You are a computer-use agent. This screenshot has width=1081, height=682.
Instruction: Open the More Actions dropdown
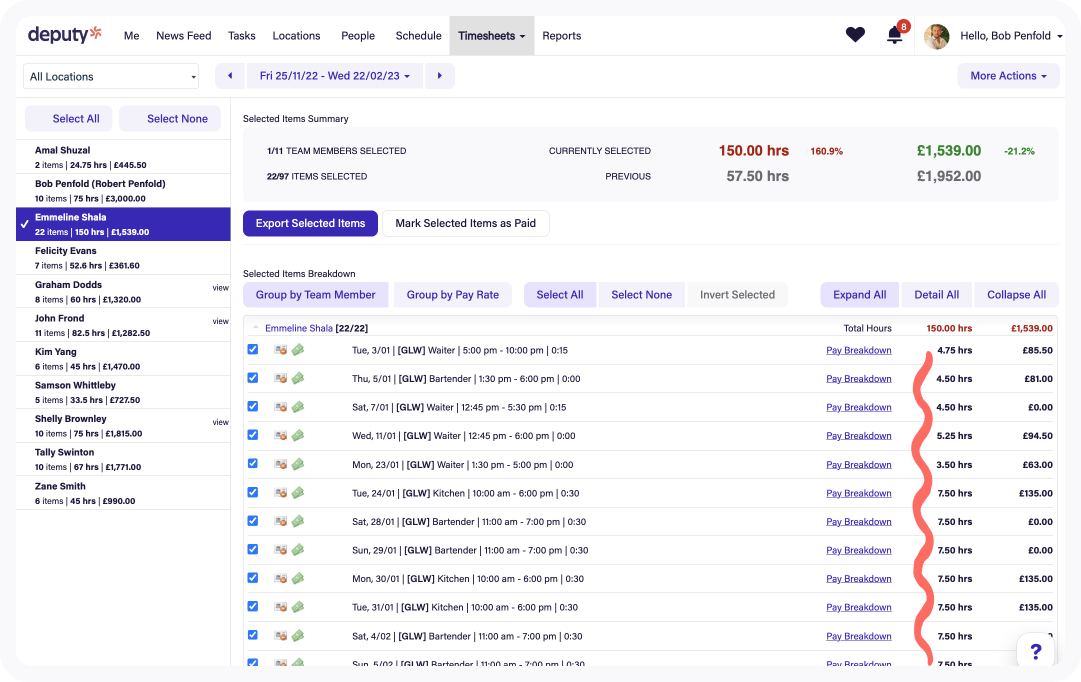pyautogui.click(x=1008, y=75)
